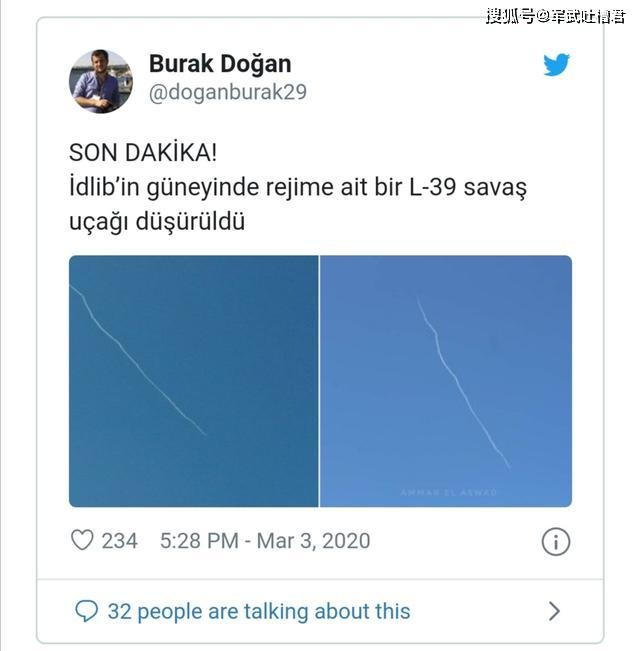The width and height of the screenshot is (640, 651).
Task: Visit the @doganburak29 handle
Action: pyautogui.click(x=227, y=92)
